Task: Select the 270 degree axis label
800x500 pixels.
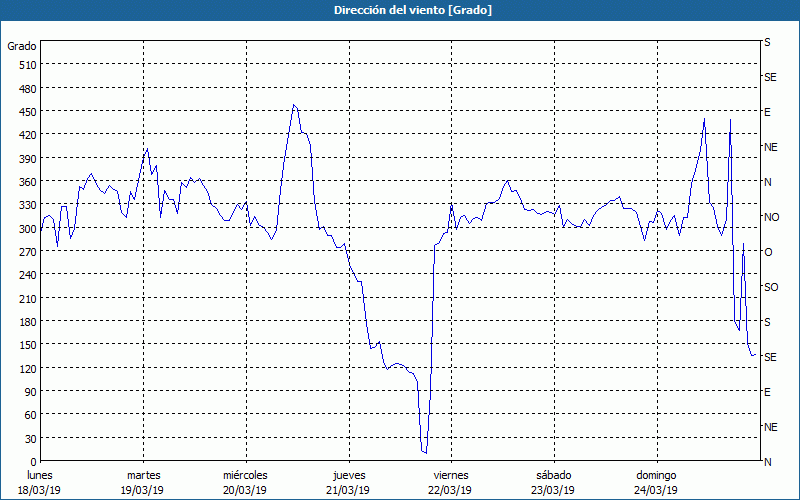Action: pos(29,252)
